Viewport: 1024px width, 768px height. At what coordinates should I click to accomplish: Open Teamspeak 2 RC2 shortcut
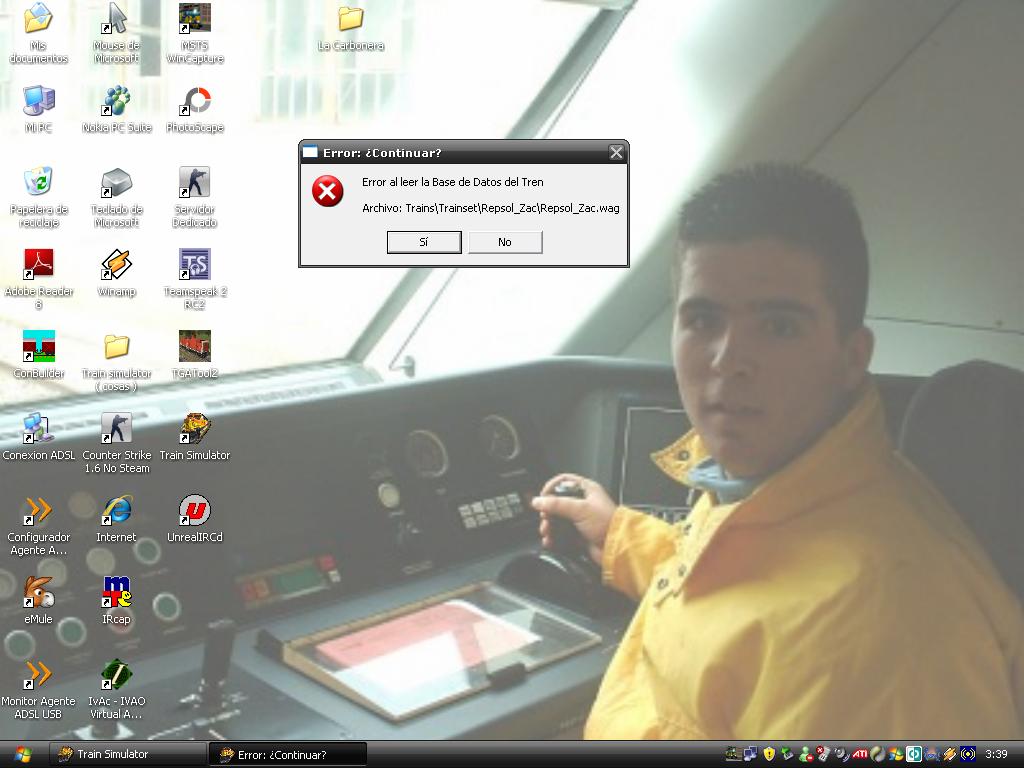195,265
